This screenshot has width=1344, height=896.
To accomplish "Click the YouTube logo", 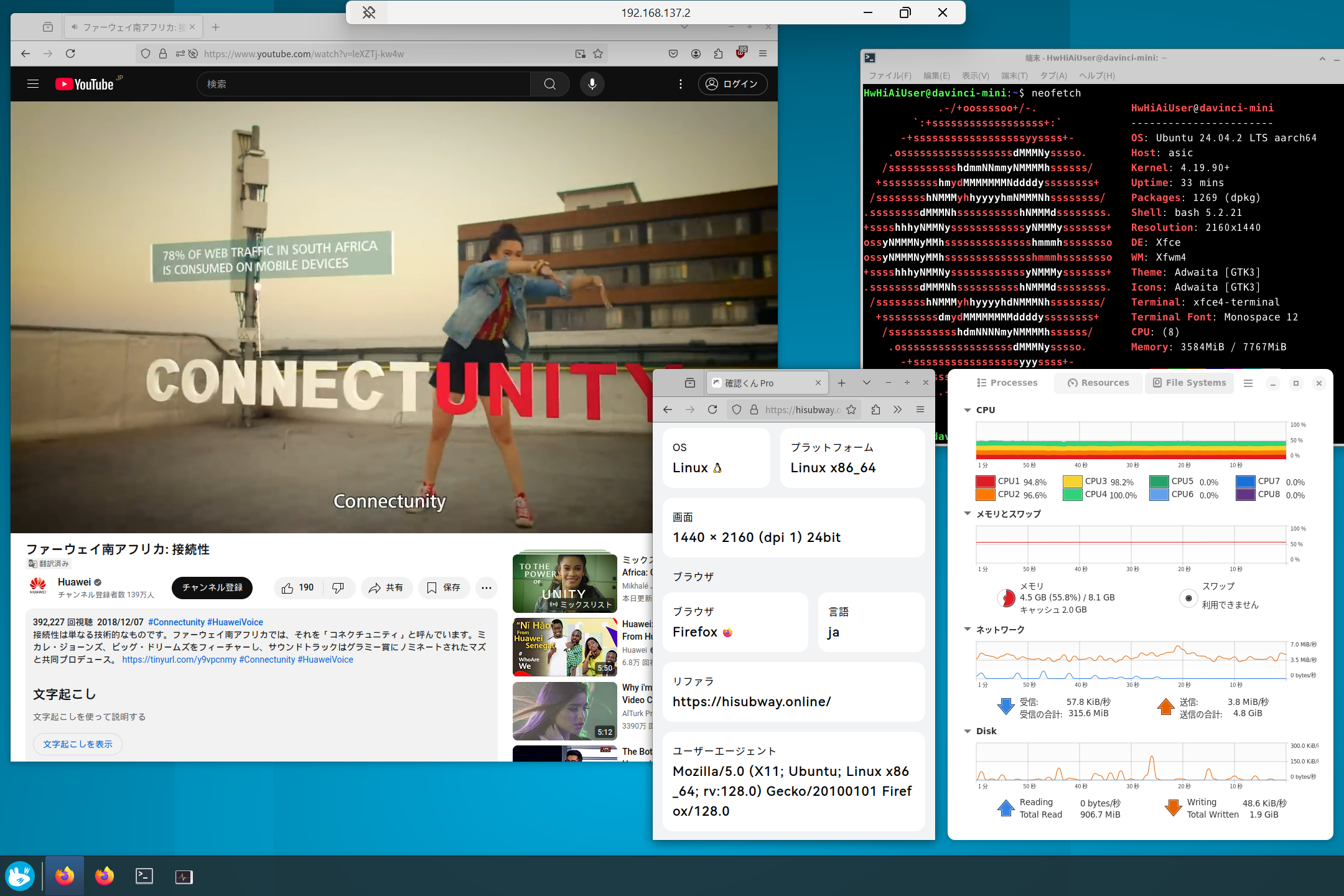I will click(x=85, y=84).
